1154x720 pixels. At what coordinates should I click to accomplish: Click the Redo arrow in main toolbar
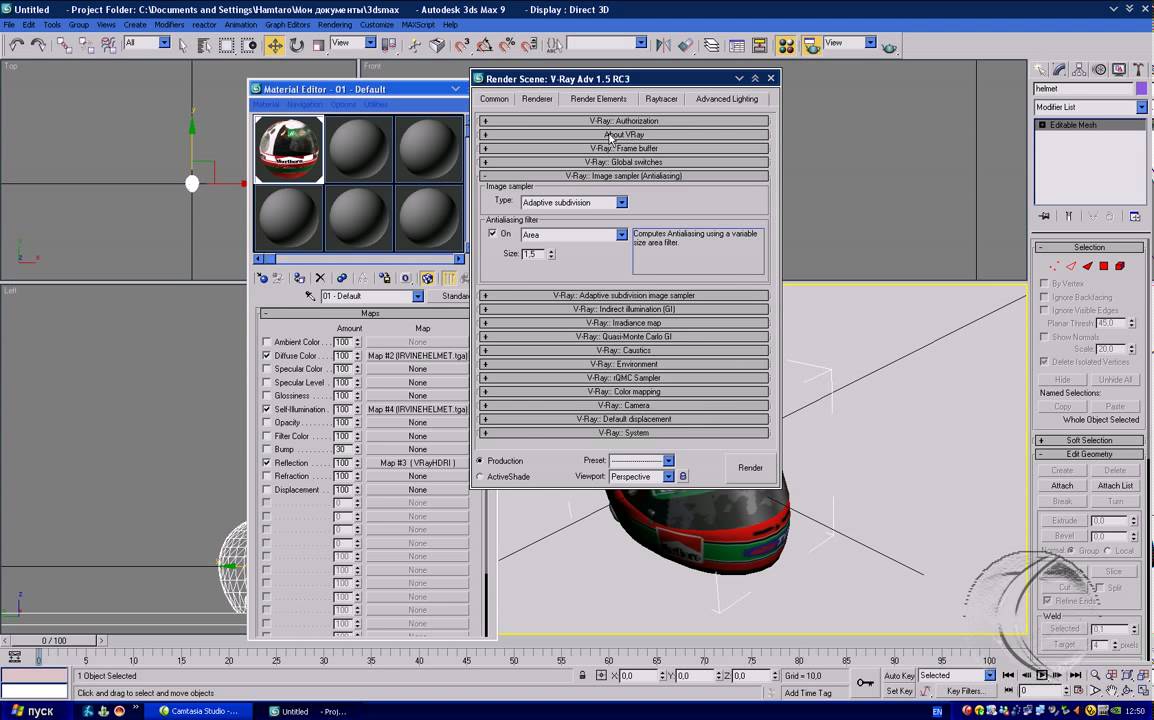[38, 46]
